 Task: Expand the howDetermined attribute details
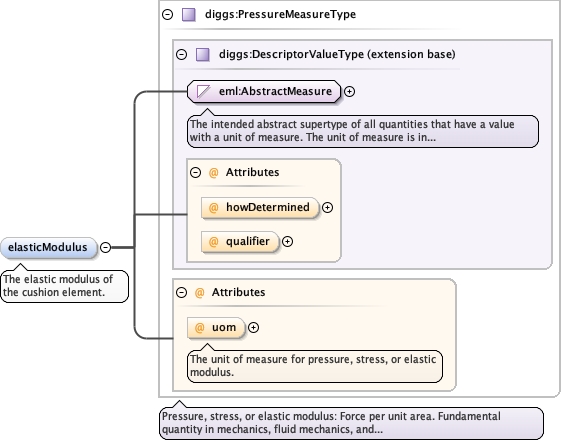(327, 208)
